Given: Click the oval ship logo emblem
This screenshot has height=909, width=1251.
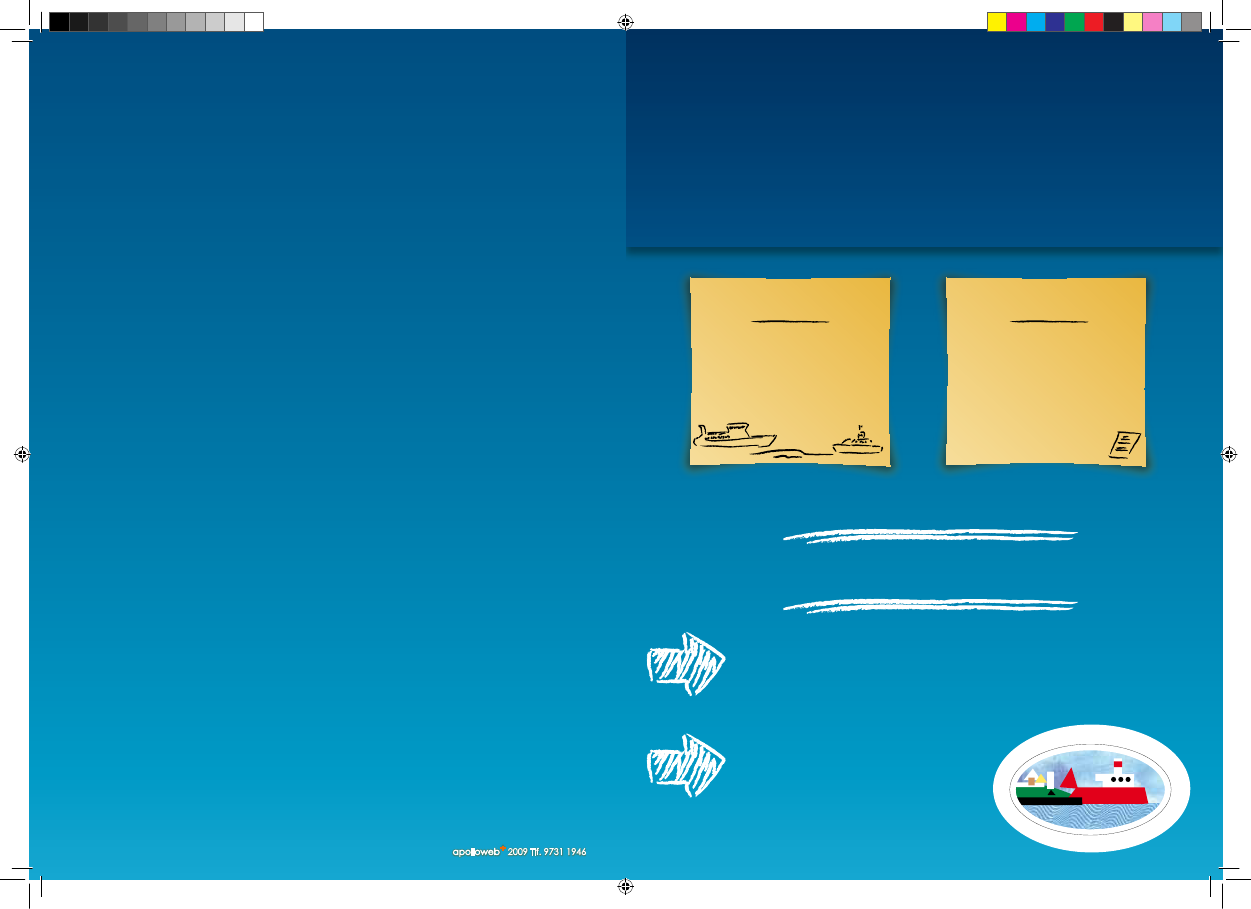Looking at the screenshot, I should coord(1091,788).
